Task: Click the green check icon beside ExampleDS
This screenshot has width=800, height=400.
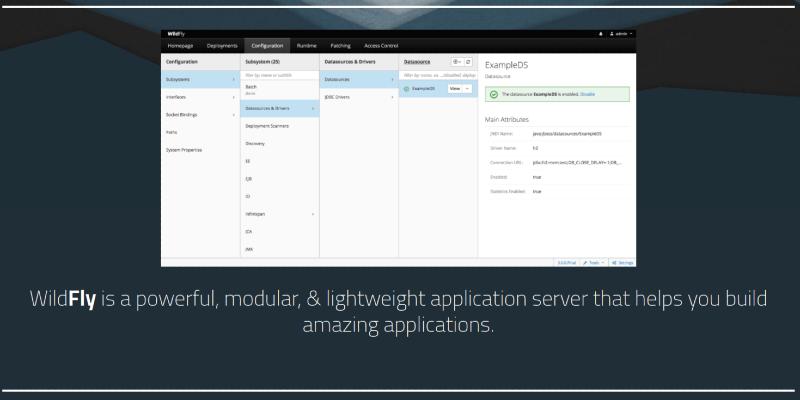Action: [x=406, y=88]
